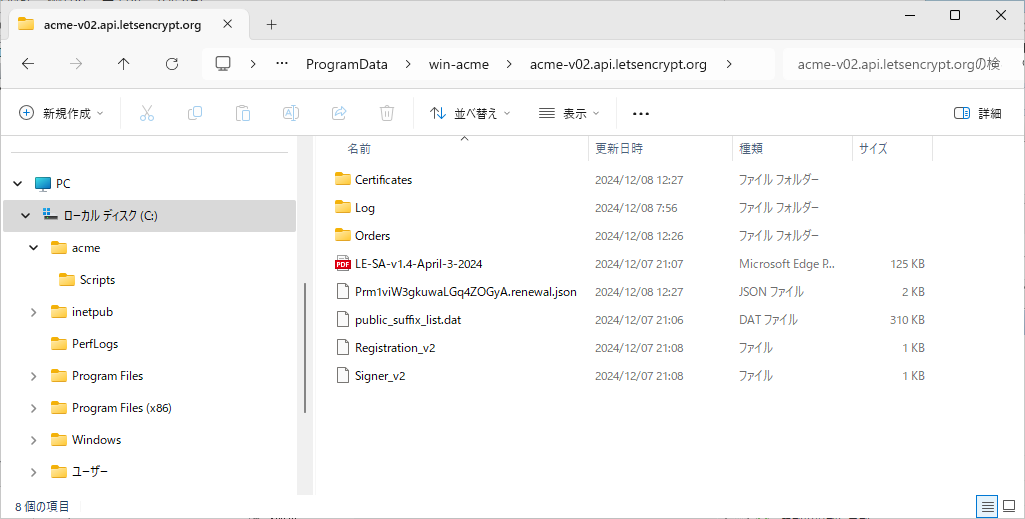Click the Signer_v2 file icon
Image resolution: width=1025 pixels, height=519 pixels.
coord(343,376)
